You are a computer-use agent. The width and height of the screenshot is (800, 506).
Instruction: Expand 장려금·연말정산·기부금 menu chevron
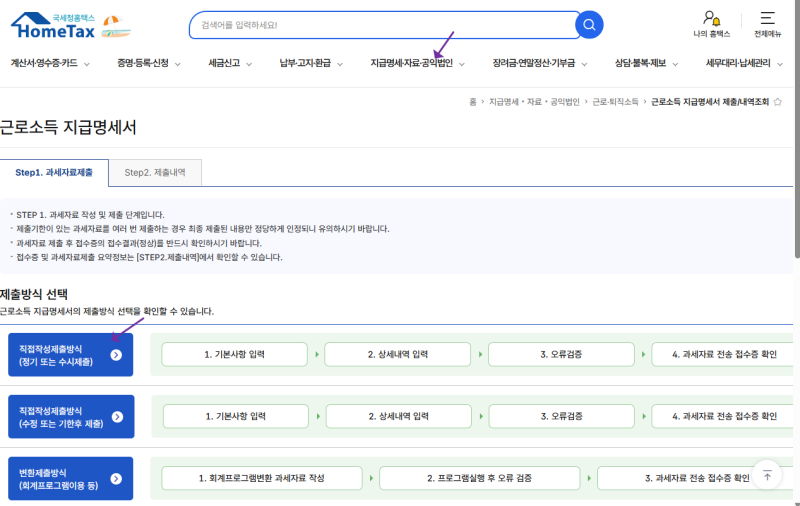[584, 64]
